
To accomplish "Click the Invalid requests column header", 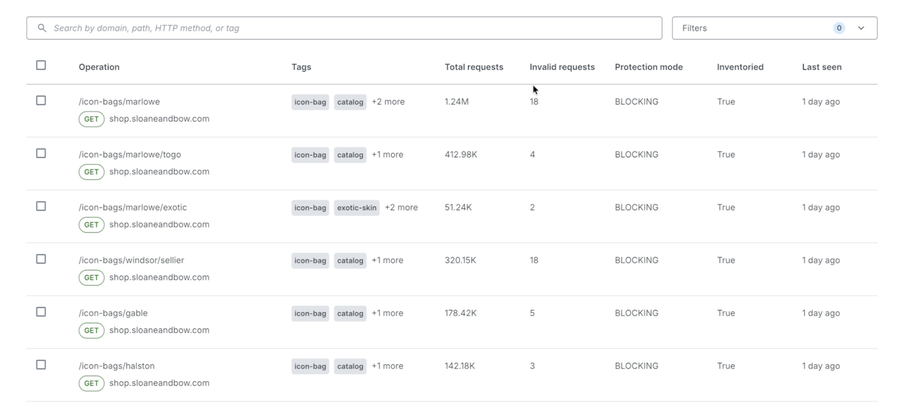I will click(562, 67).
